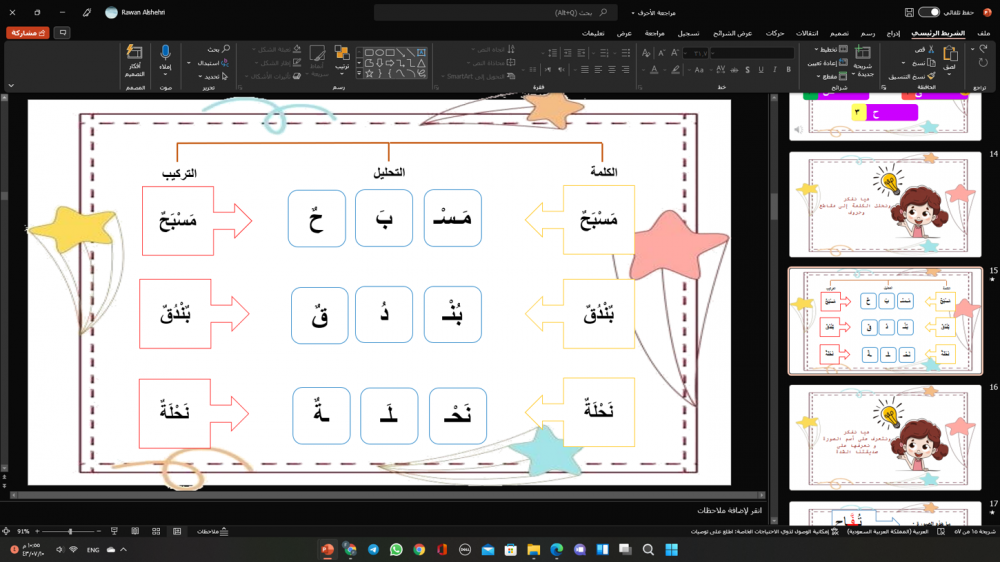Open Telegram from the taskbar
1000x562 pixels.
373,549
